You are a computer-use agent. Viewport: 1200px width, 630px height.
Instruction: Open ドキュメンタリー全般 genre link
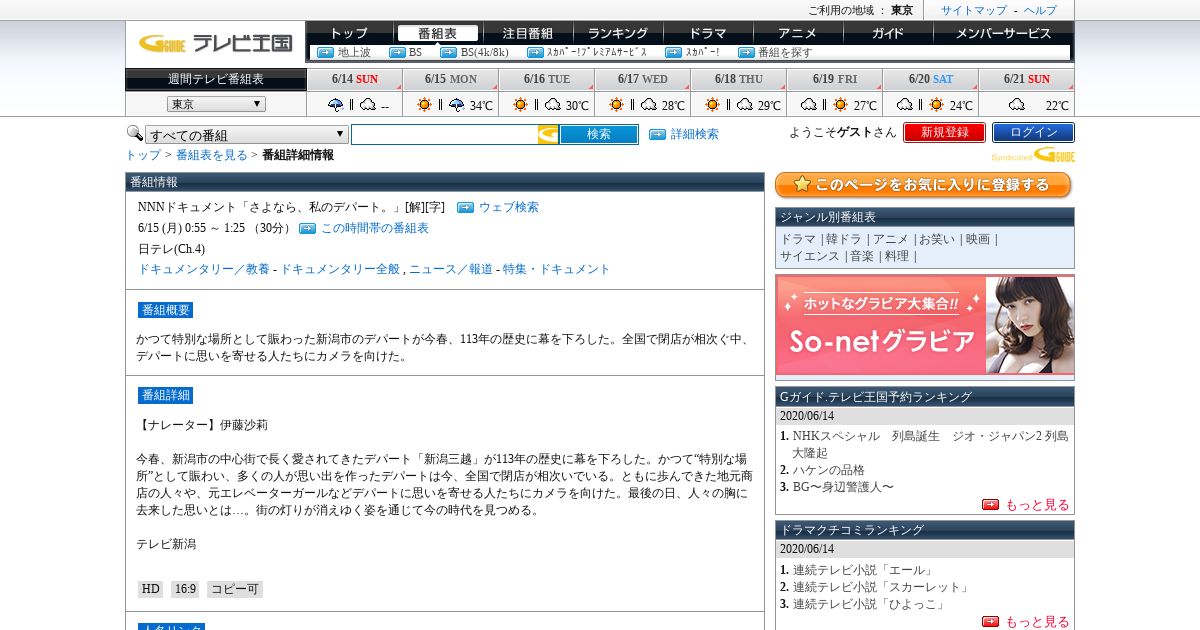pyautogui.click(x=340, y=269)
